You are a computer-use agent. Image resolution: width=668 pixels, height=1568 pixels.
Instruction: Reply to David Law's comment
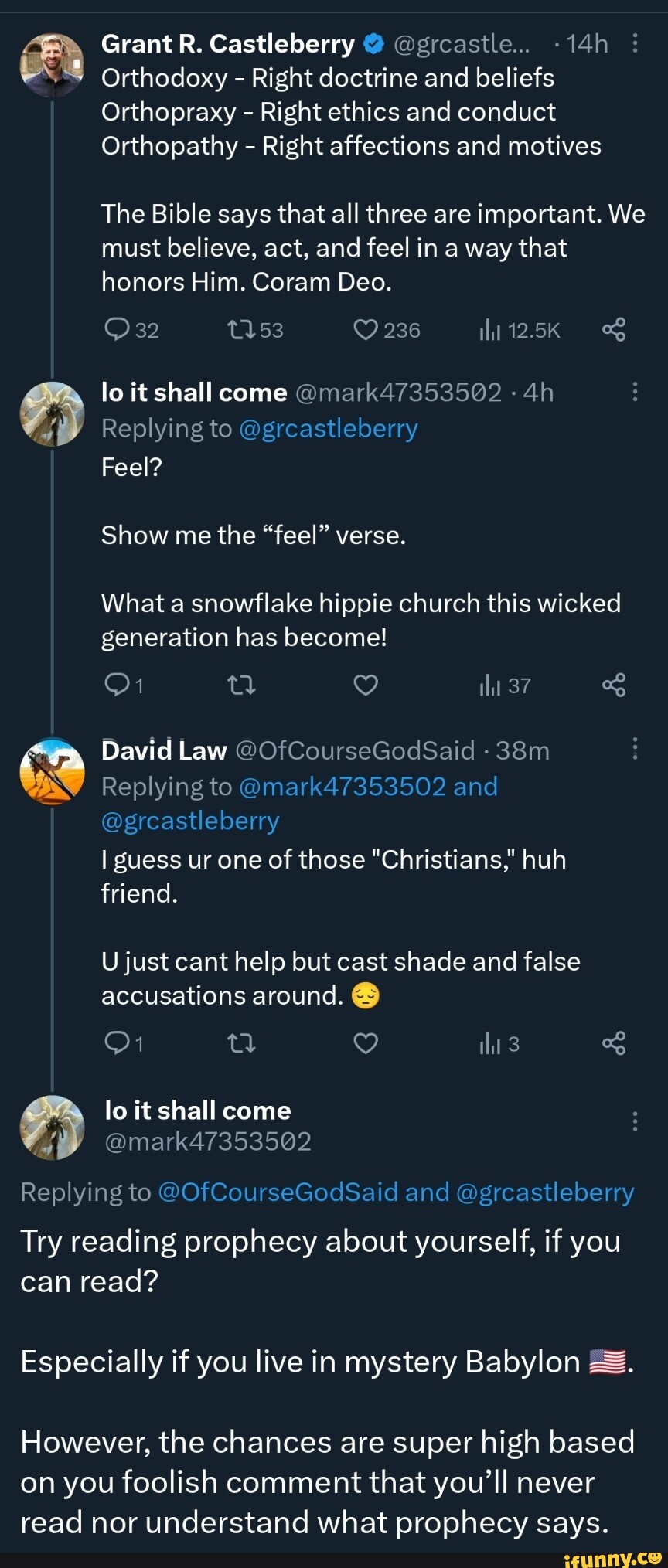coord(117,1044)
